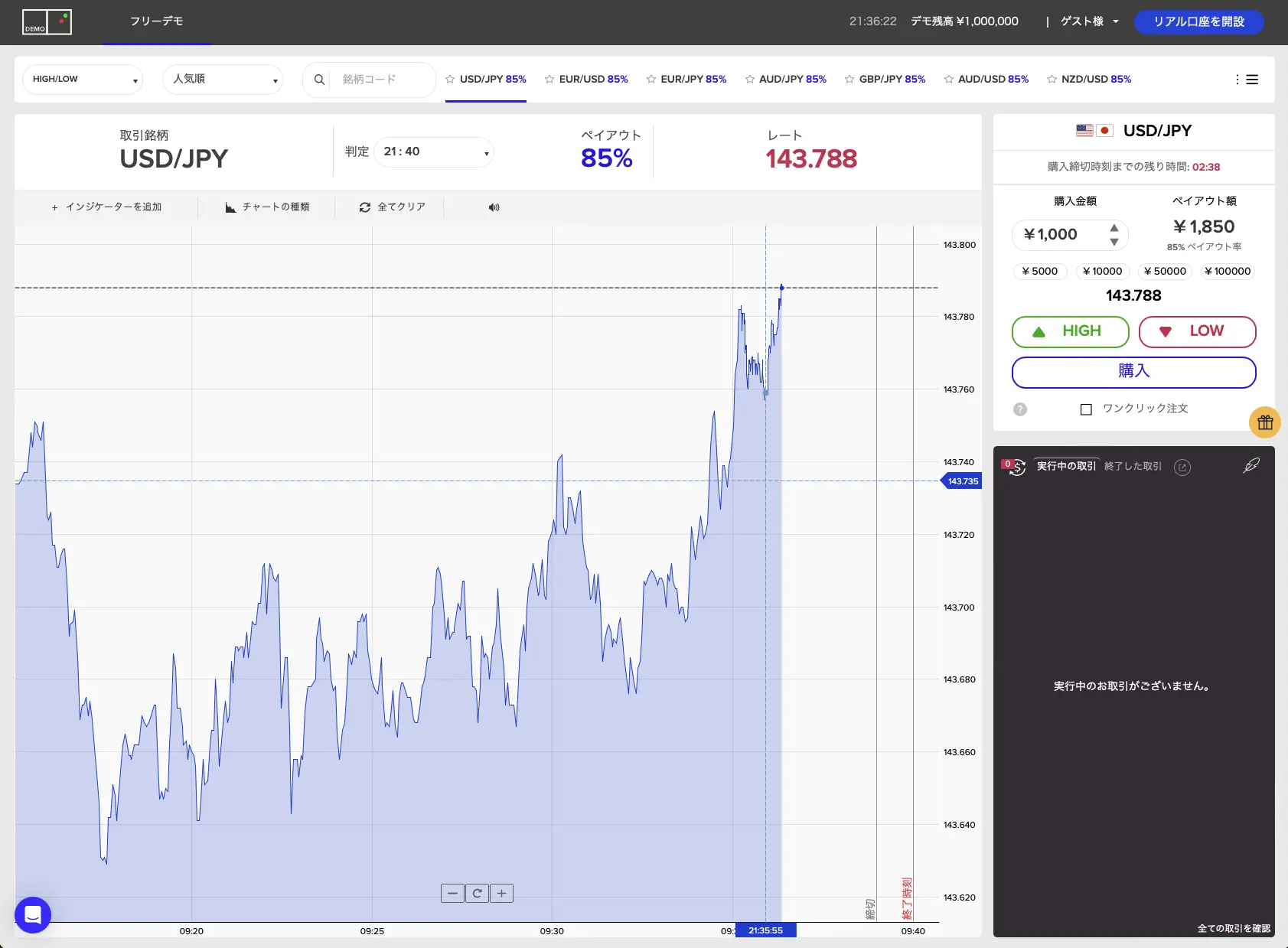Screen dimensions: 1288x948
Task: Switch to the EUR/USD 85% tab
Action: pos(593,80)
